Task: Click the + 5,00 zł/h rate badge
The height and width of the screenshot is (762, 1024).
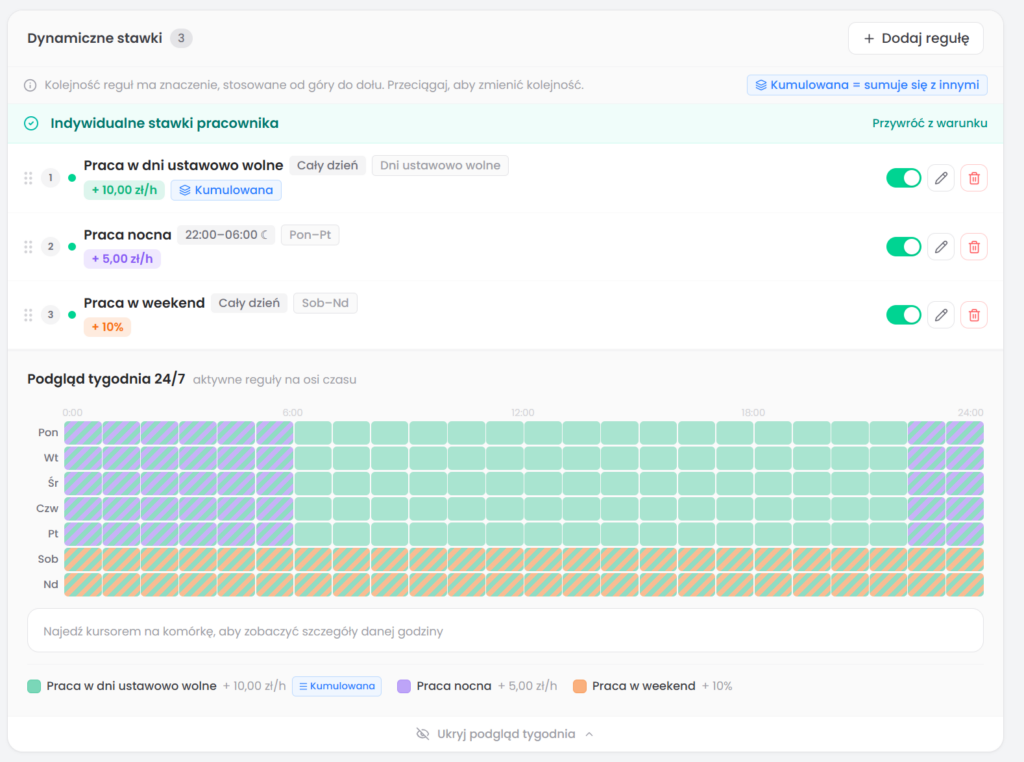Action: pos(122,259)
